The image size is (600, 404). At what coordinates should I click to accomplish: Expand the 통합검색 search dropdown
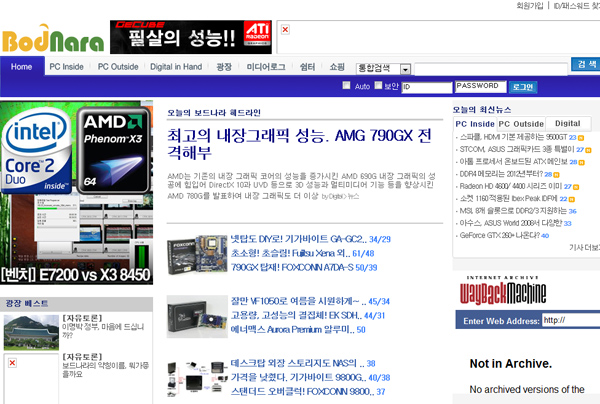coord(405,69)
